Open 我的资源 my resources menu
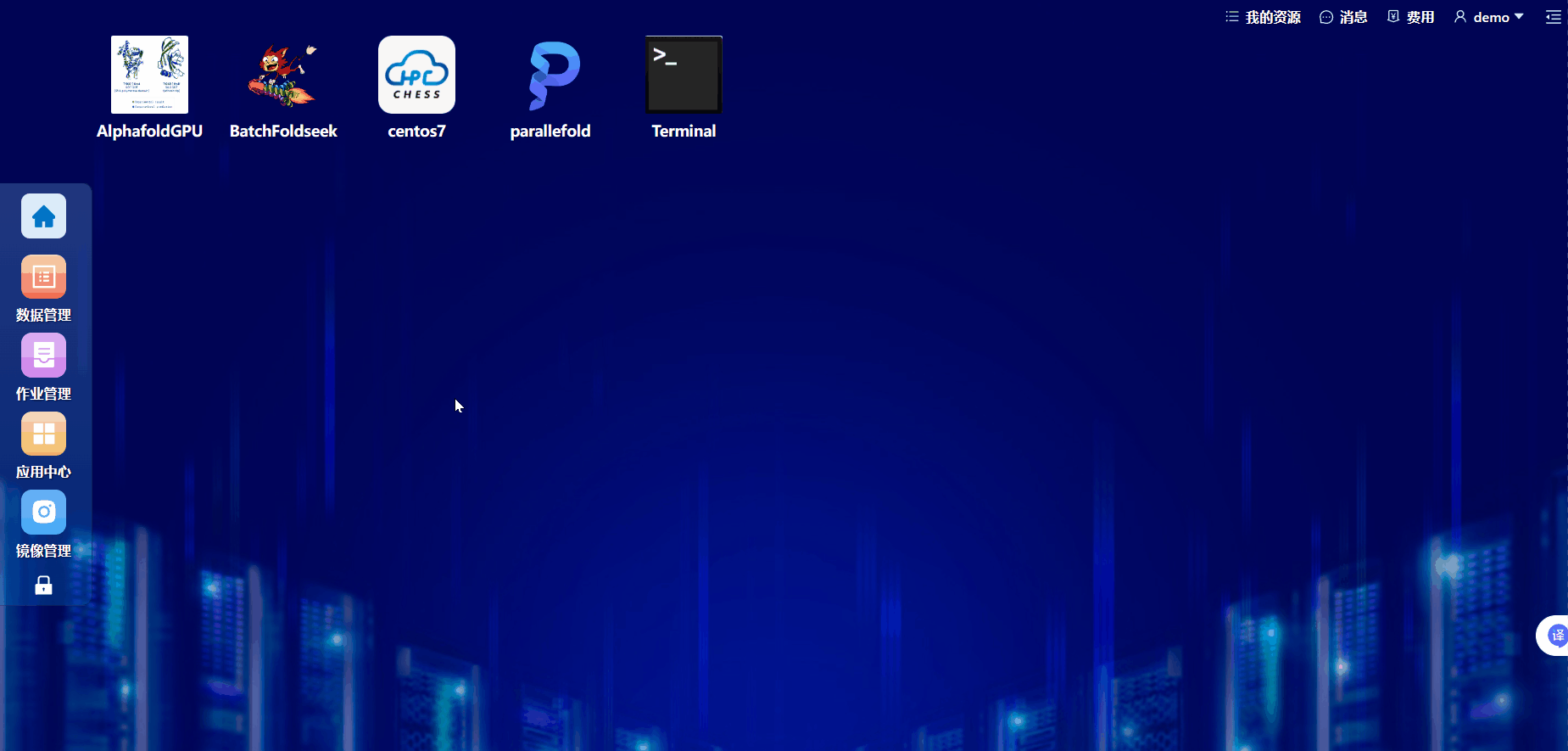Image resolution: width=1568 pixels, height=751 pixels. [x=1264, y=17]
